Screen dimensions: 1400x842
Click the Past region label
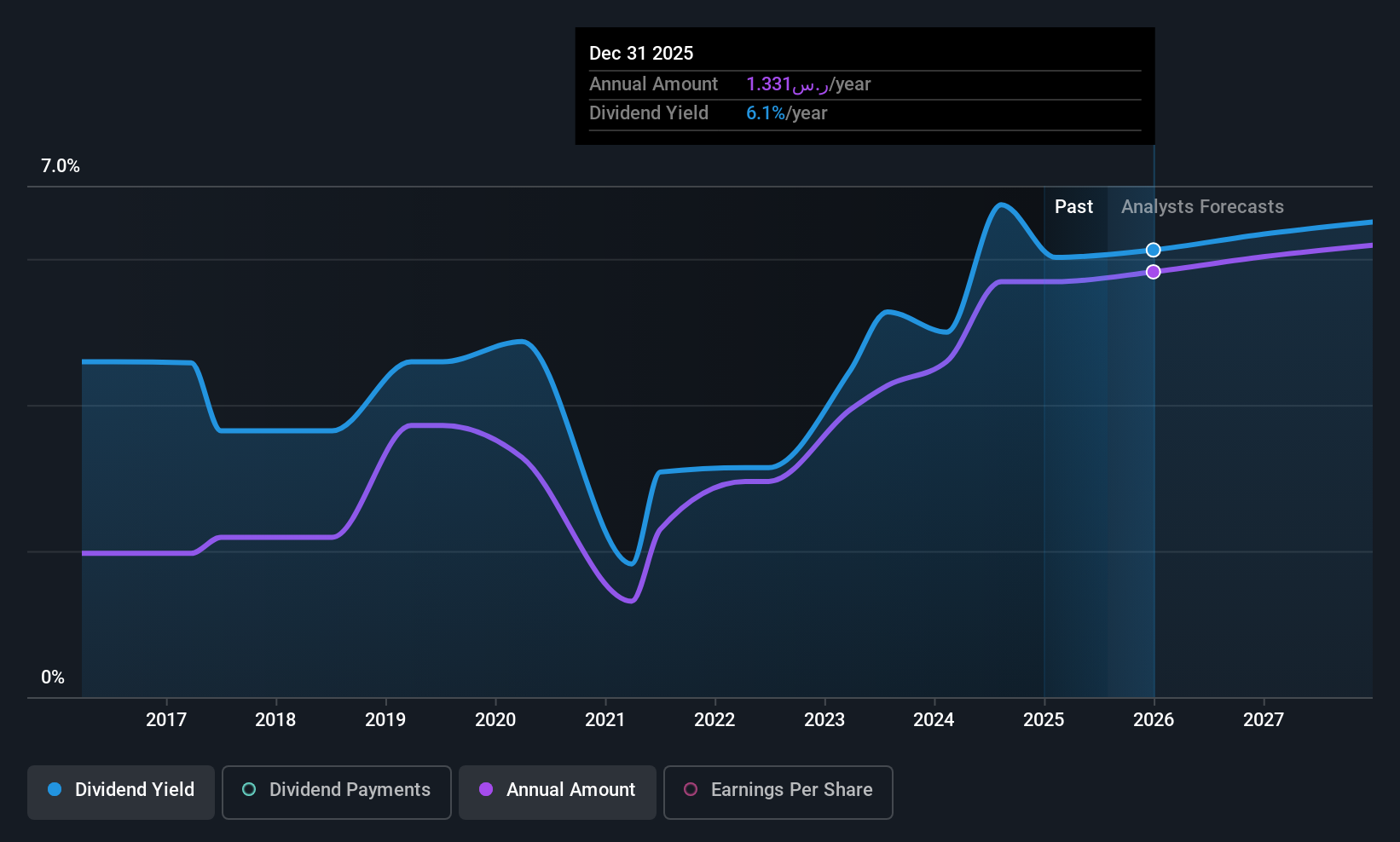(1073, 207)
